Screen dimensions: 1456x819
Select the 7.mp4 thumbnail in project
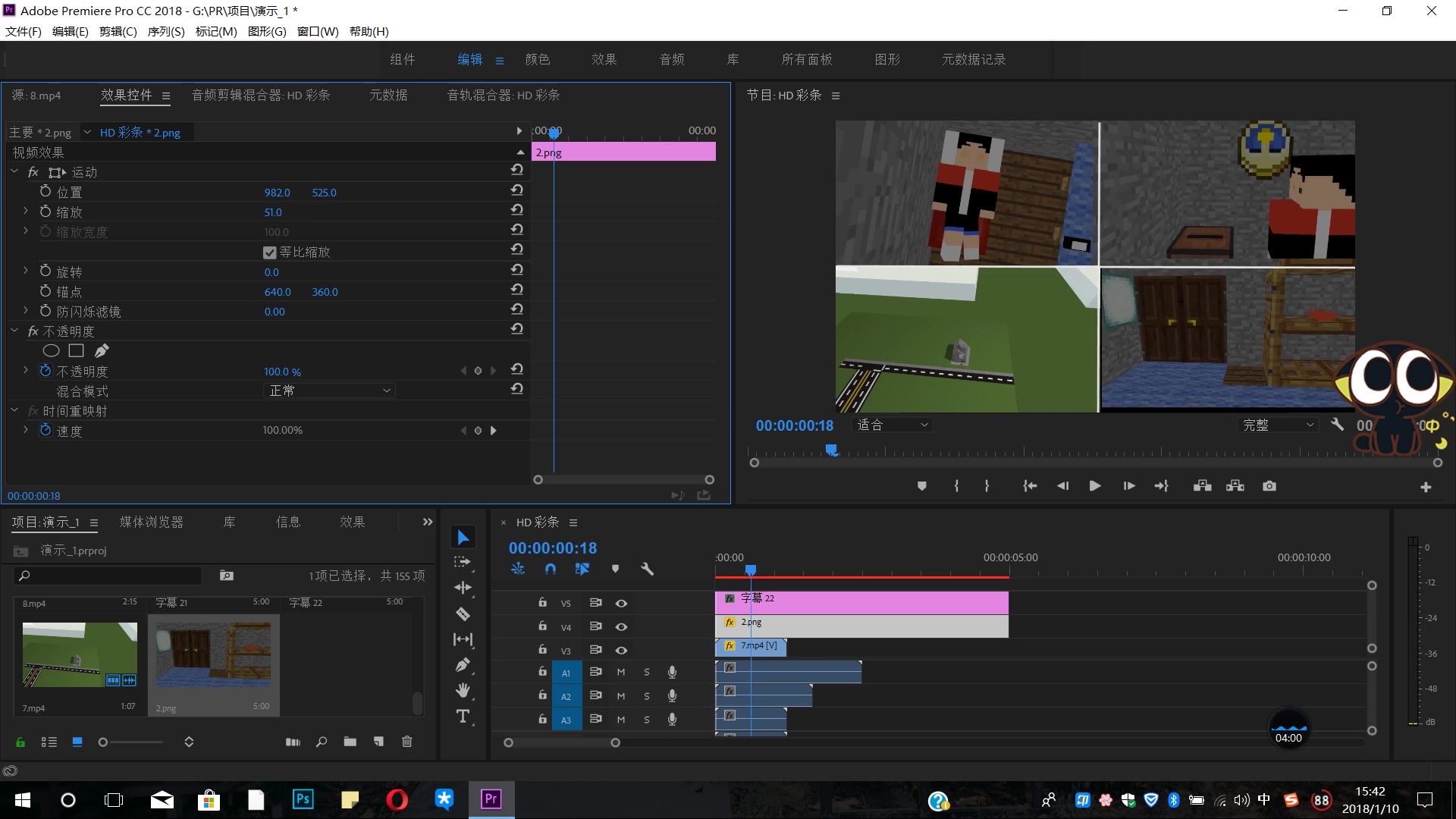[80, 655]
